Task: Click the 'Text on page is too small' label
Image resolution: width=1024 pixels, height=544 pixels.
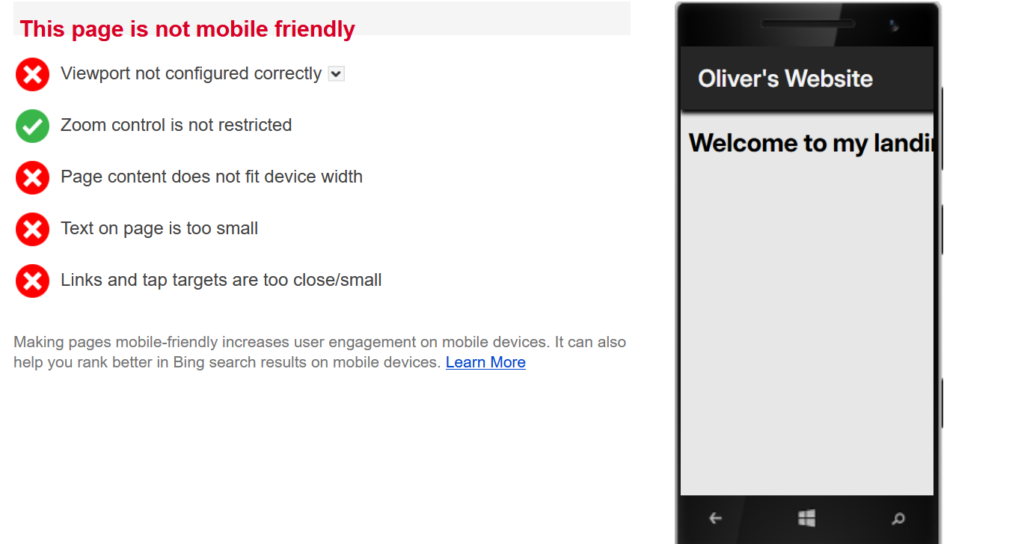Action: point(159,228)
